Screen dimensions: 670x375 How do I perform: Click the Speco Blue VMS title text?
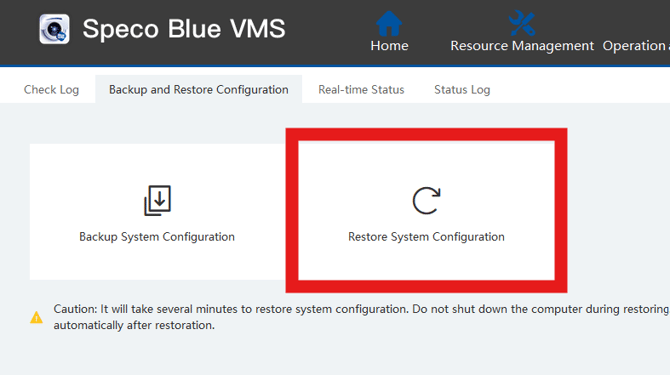(x=184, y=29)
